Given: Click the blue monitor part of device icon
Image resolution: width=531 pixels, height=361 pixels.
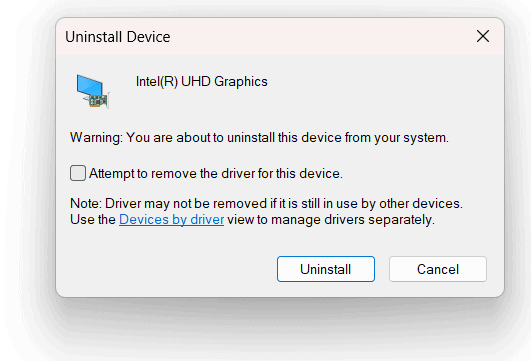Looking at the screenshot, I should pyautogui.click(x=89, y=85).
